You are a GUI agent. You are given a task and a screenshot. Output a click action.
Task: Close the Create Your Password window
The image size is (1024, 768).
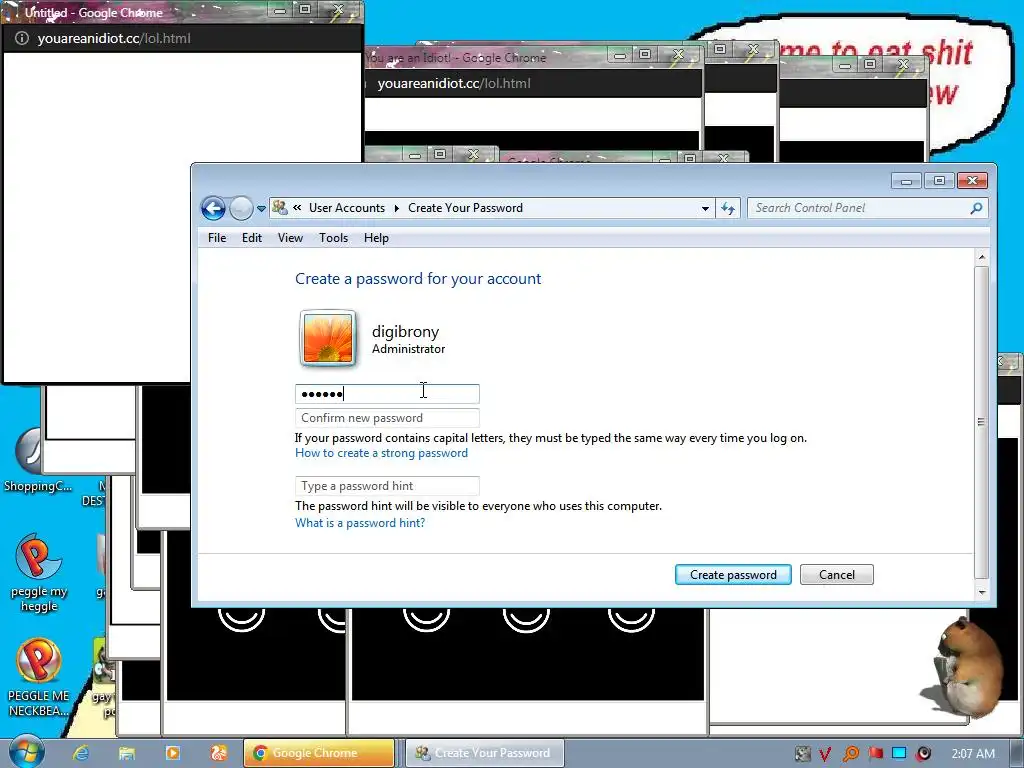(972, 181)
